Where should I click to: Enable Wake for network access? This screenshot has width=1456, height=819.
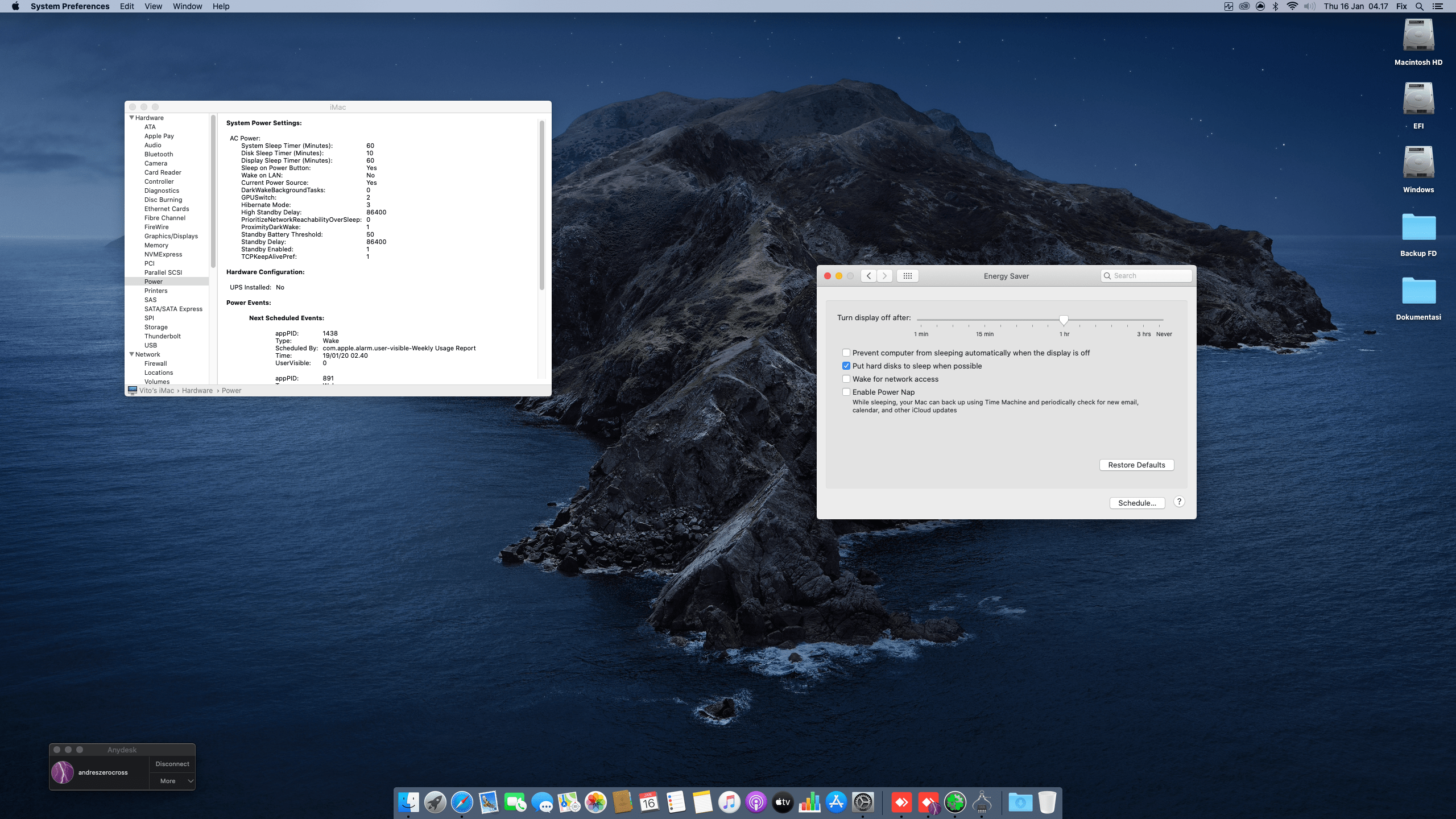[x=846, y=379]
